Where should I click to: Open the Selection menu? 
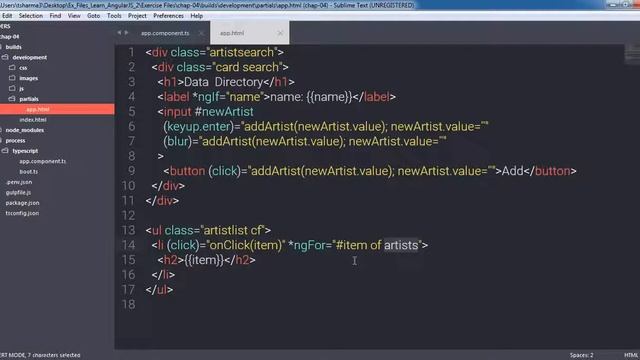click(31, 16)
